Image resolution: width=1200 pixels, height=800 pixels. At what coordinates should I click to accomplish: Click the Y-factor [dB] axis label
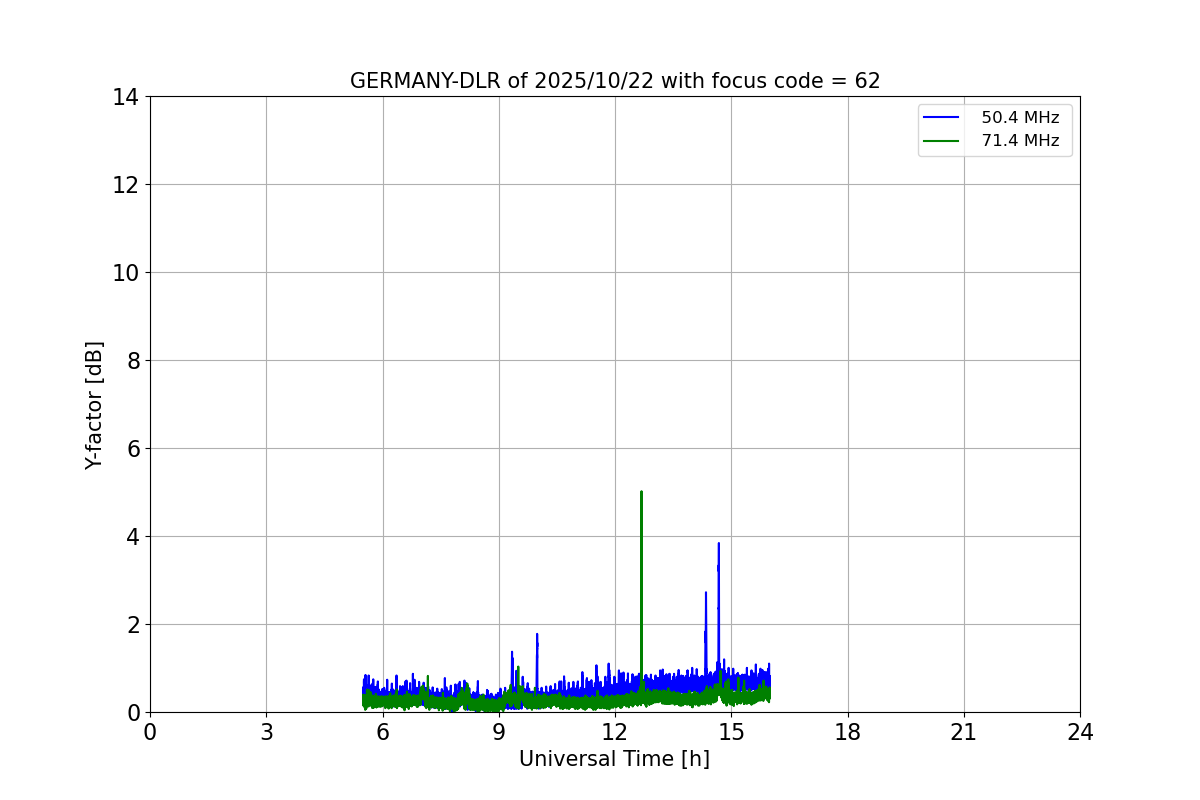(94, 405)
